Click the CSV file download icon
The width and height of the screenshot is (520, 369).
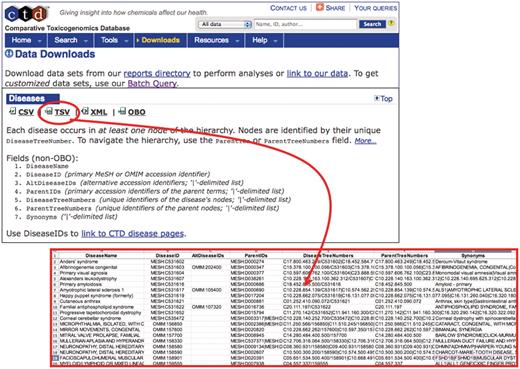click(12, 111)
